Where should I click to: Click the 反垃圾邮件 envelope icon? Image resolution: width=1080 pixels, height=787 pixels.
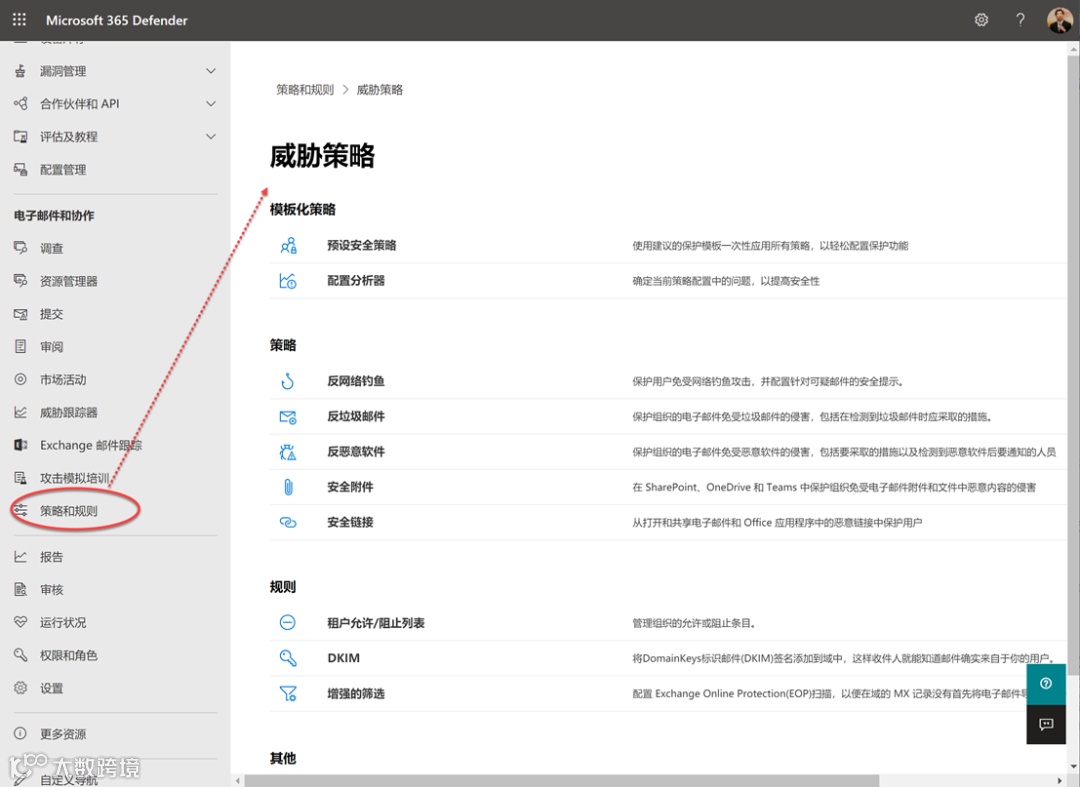point(288,417)
